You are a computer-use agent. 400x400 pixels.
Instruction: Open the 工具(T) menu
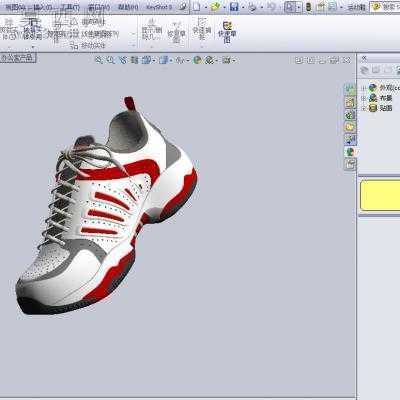pos(70,7)
